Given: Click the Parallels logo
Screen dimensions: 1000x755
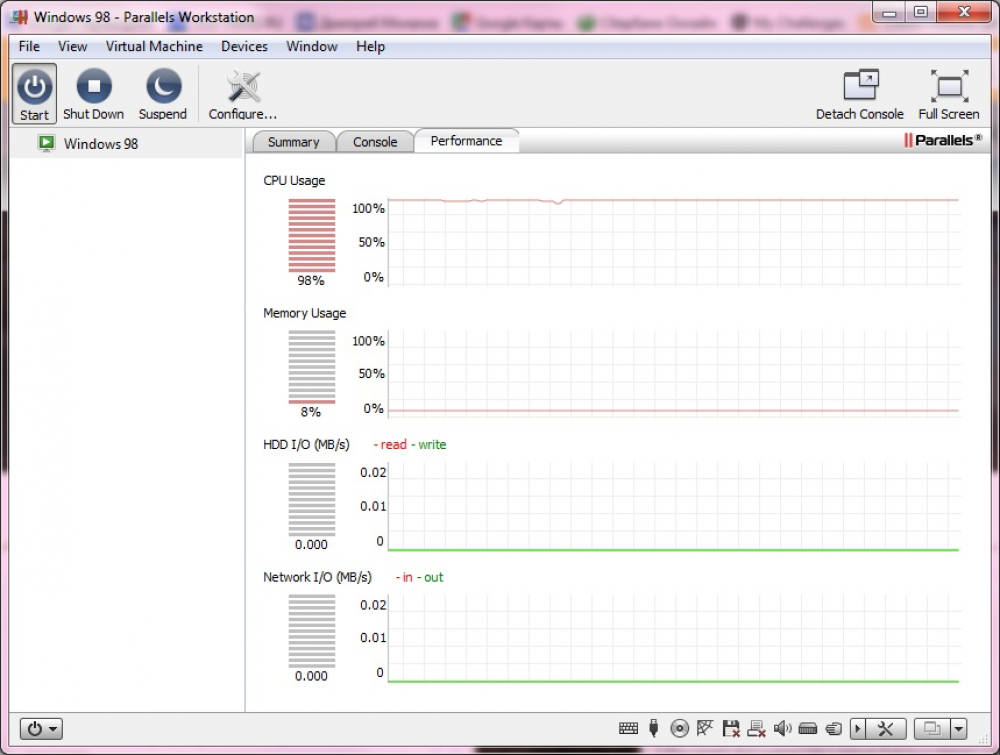Looking at the screenshot, I should (943, 140).
